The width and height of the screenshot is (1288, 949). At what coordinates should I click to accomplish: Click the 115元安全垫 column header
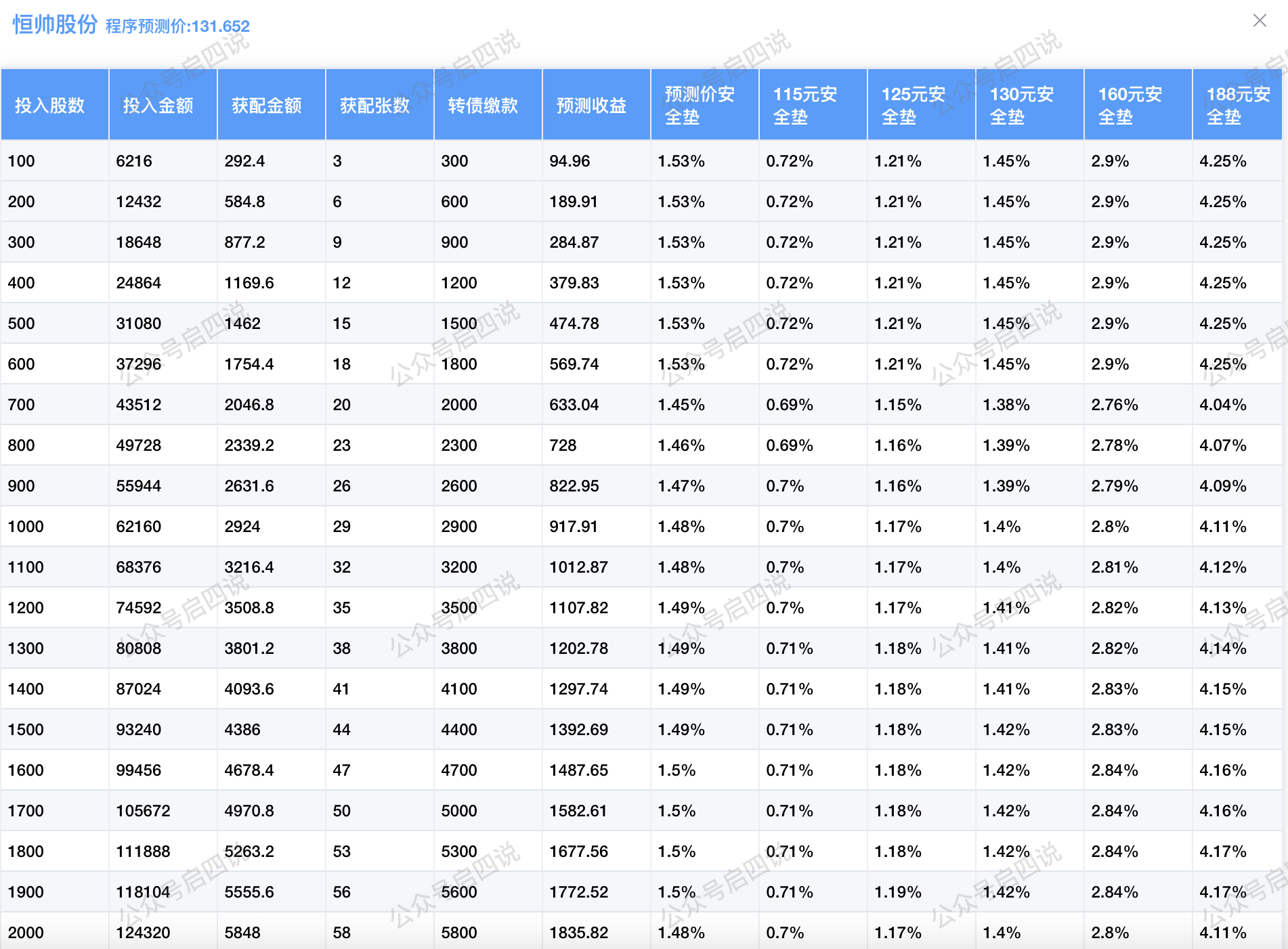[805, 105]
